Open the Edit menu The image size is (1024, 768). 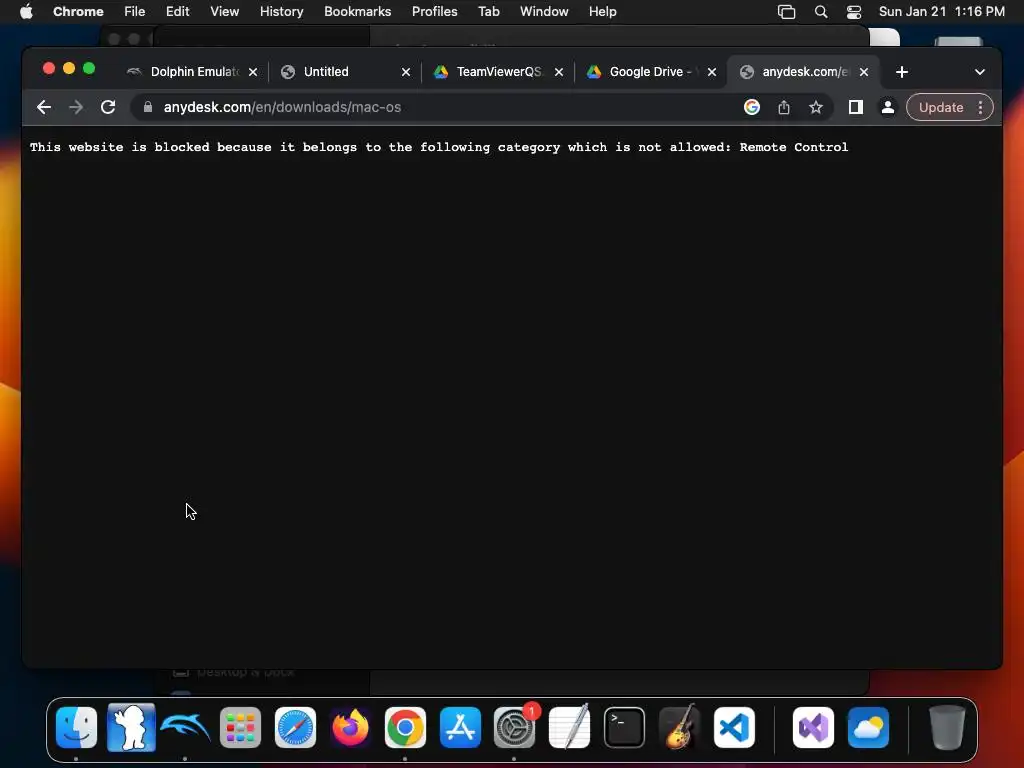tap(177, 12)
